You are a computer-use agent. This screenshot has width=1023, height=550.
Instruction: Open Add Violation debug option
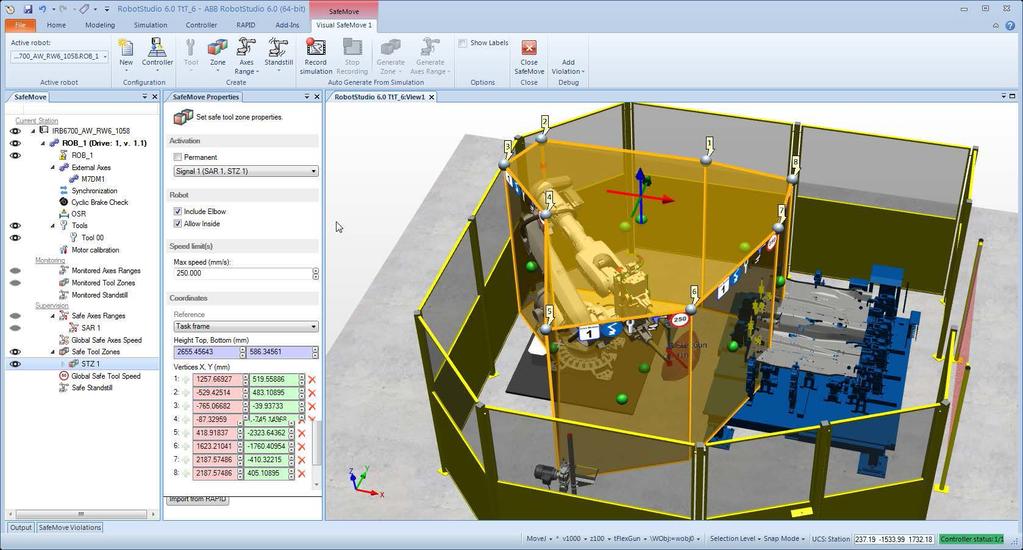pos(568,67)
